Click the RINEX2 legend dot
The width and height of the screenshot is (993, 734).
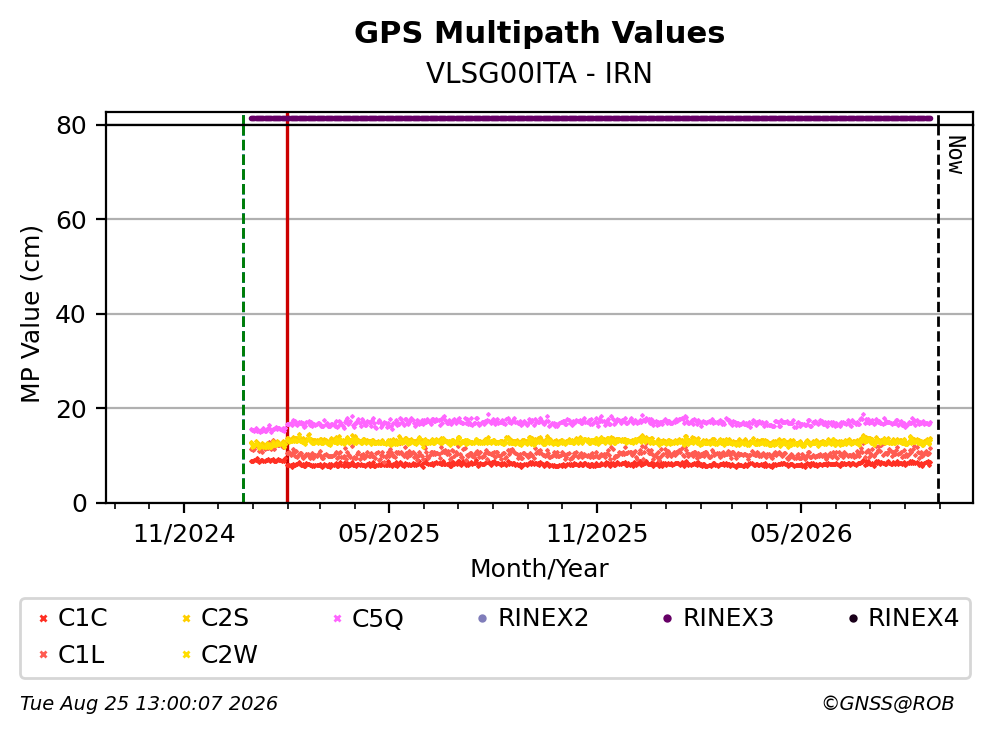(x=483, y=618)
